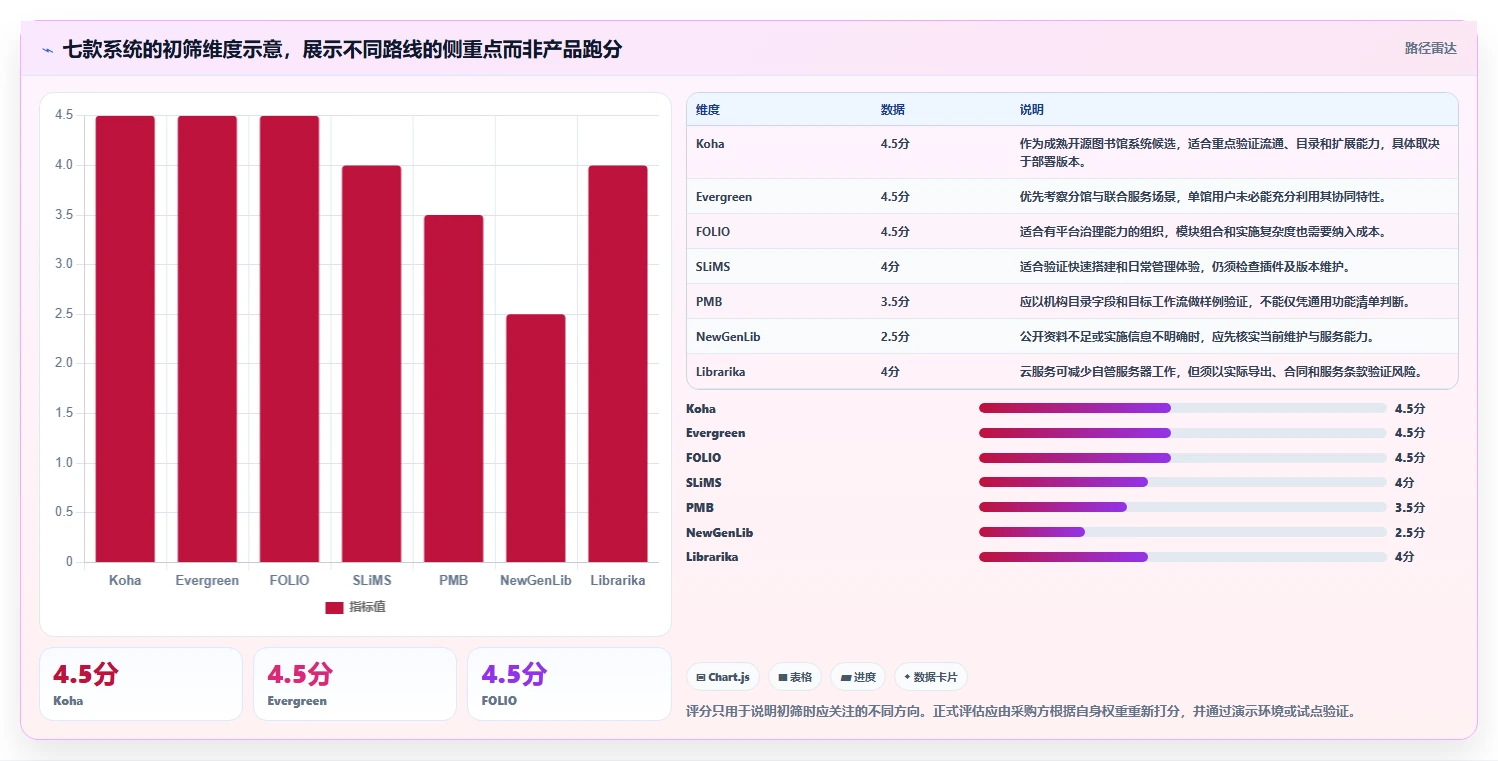Click the 3.5分 value beside PMB progress
Screen dimensions: 1498x761
[1409, 508]
